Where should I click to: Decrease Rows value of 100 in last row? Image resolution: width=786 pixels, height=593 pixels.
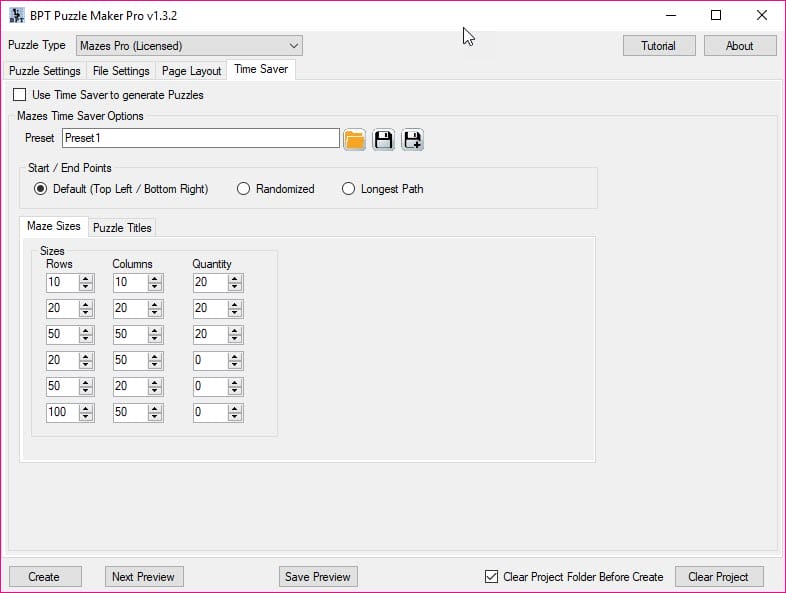click(86, 418)
